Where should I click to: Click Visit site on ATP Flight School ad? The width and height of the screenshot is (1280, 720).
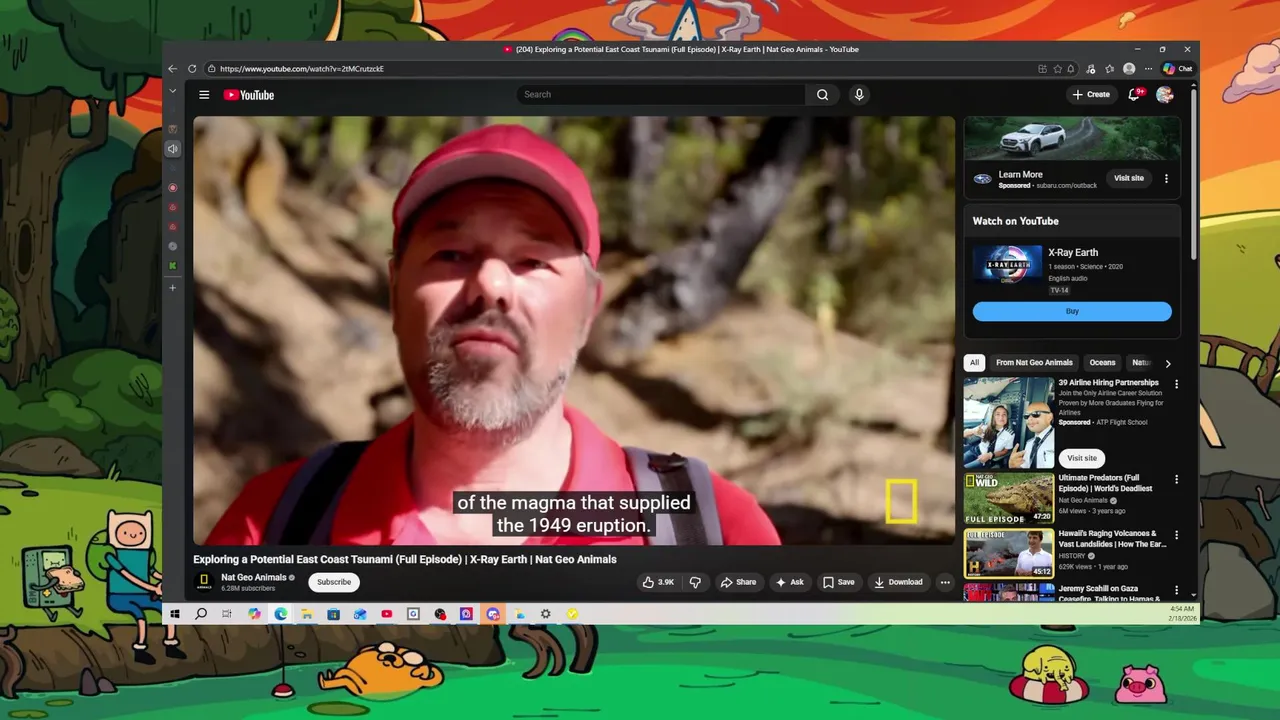pyautogui.click(x=1082, y=458)
